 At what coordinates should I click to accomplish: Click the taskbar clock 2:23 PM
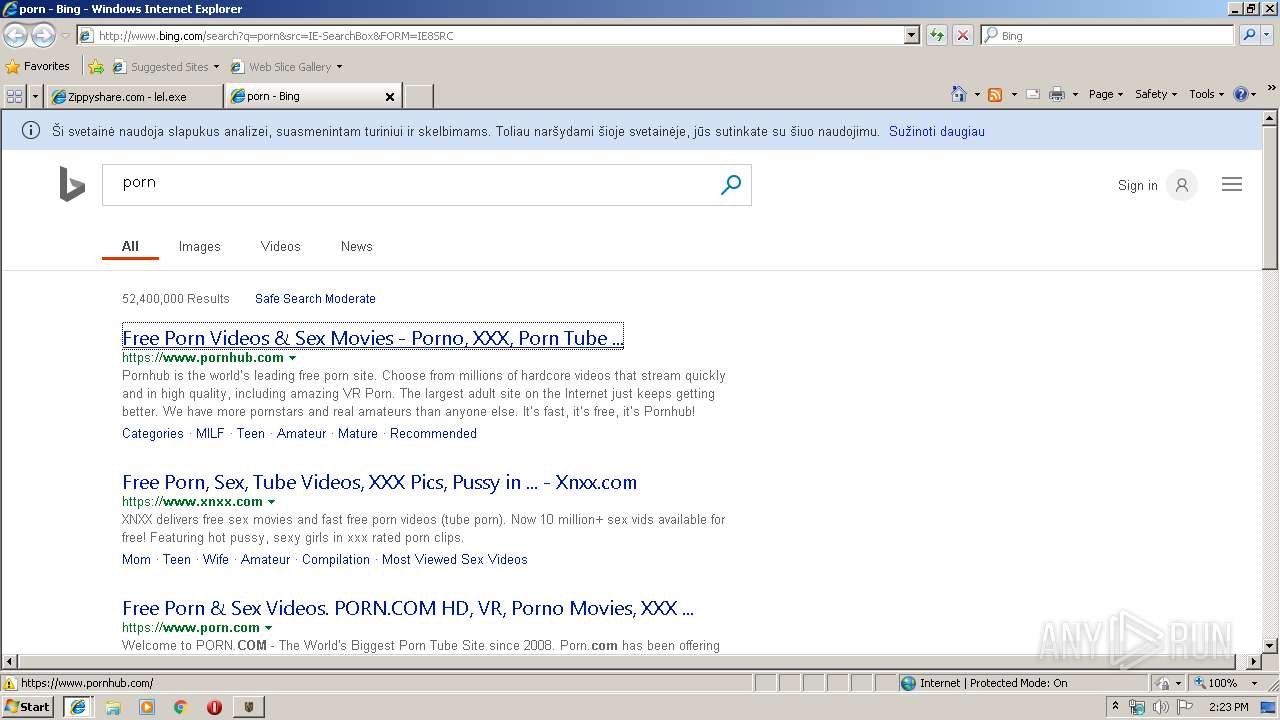[1229, 707]
